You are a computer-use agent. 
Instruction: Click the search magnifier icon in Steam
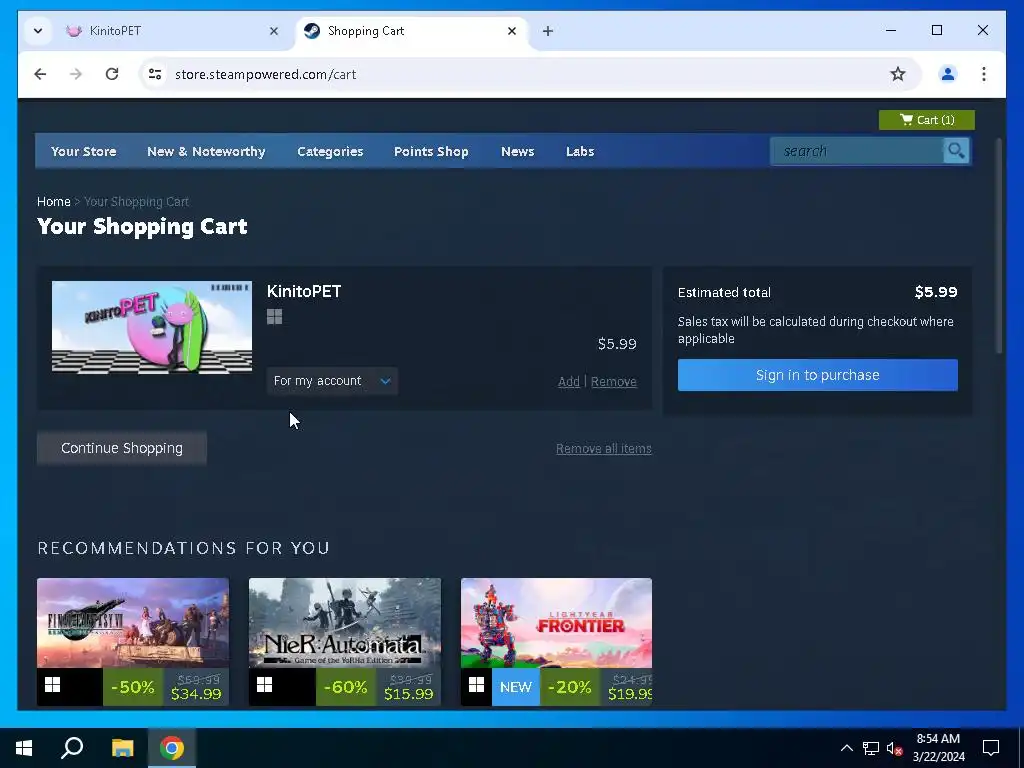tap(956, 151)
